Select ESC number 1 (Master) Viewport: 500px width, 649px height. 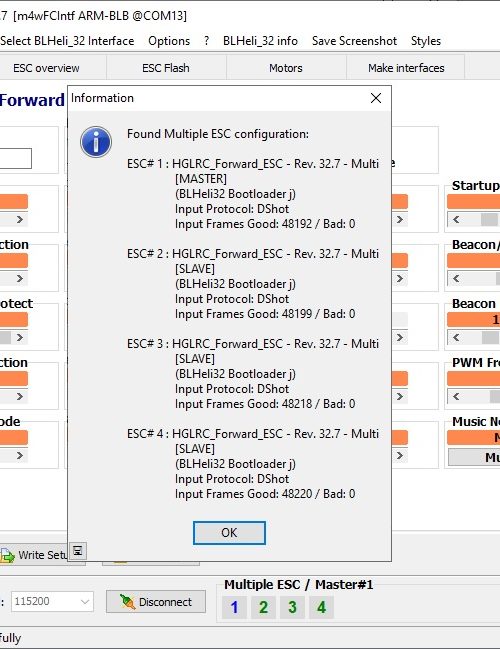point(234,607)
